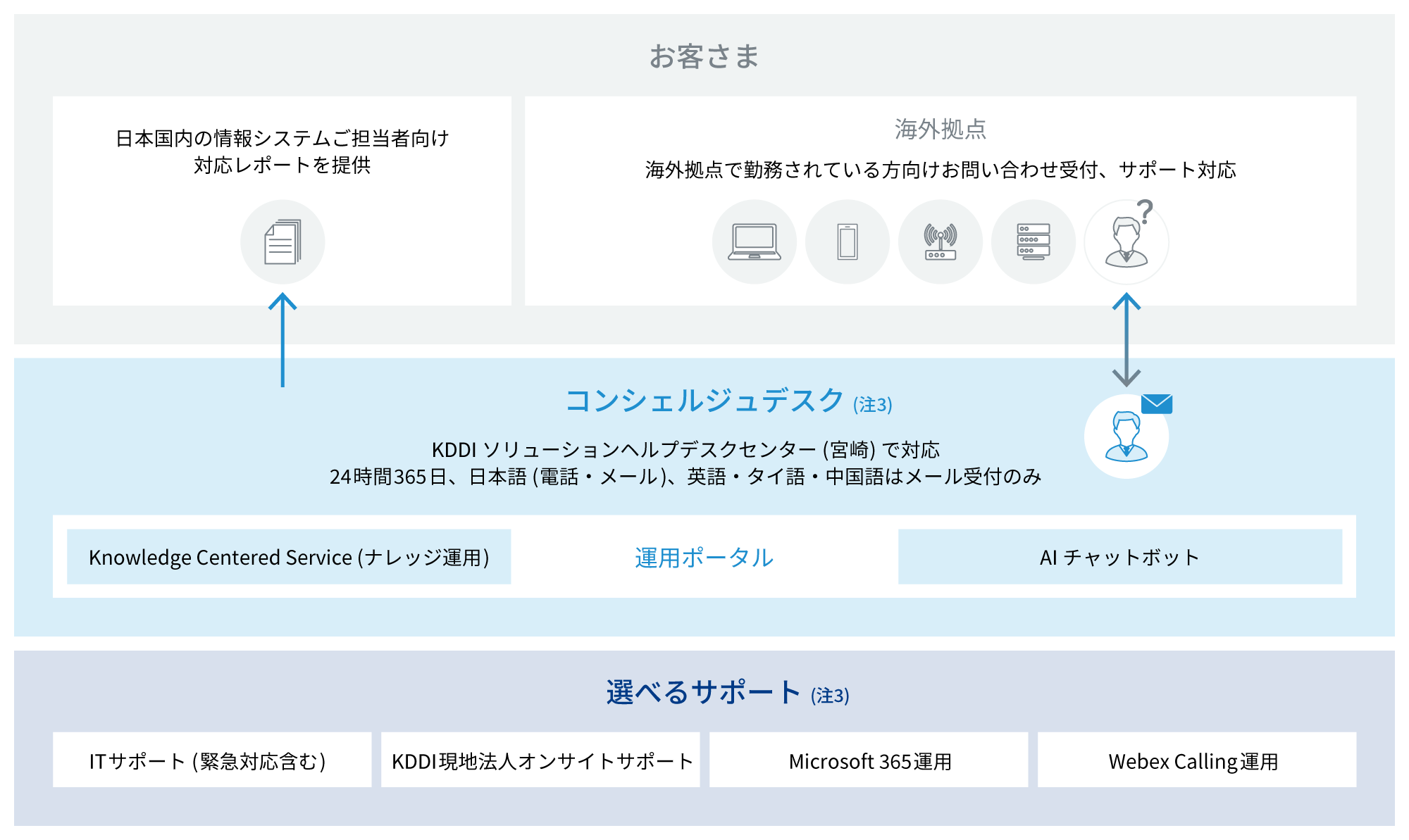
Task: Select the document report icon
Action: click(x=283, y=242)
